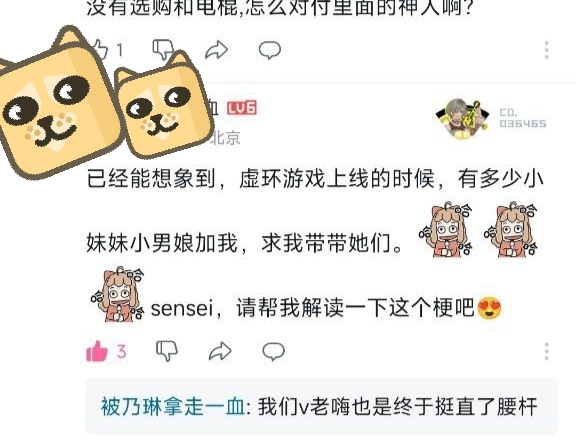This screenshot has width=576, height=442.
Task: Share the 虚环游戏 comment
Action: coord(220,351)
